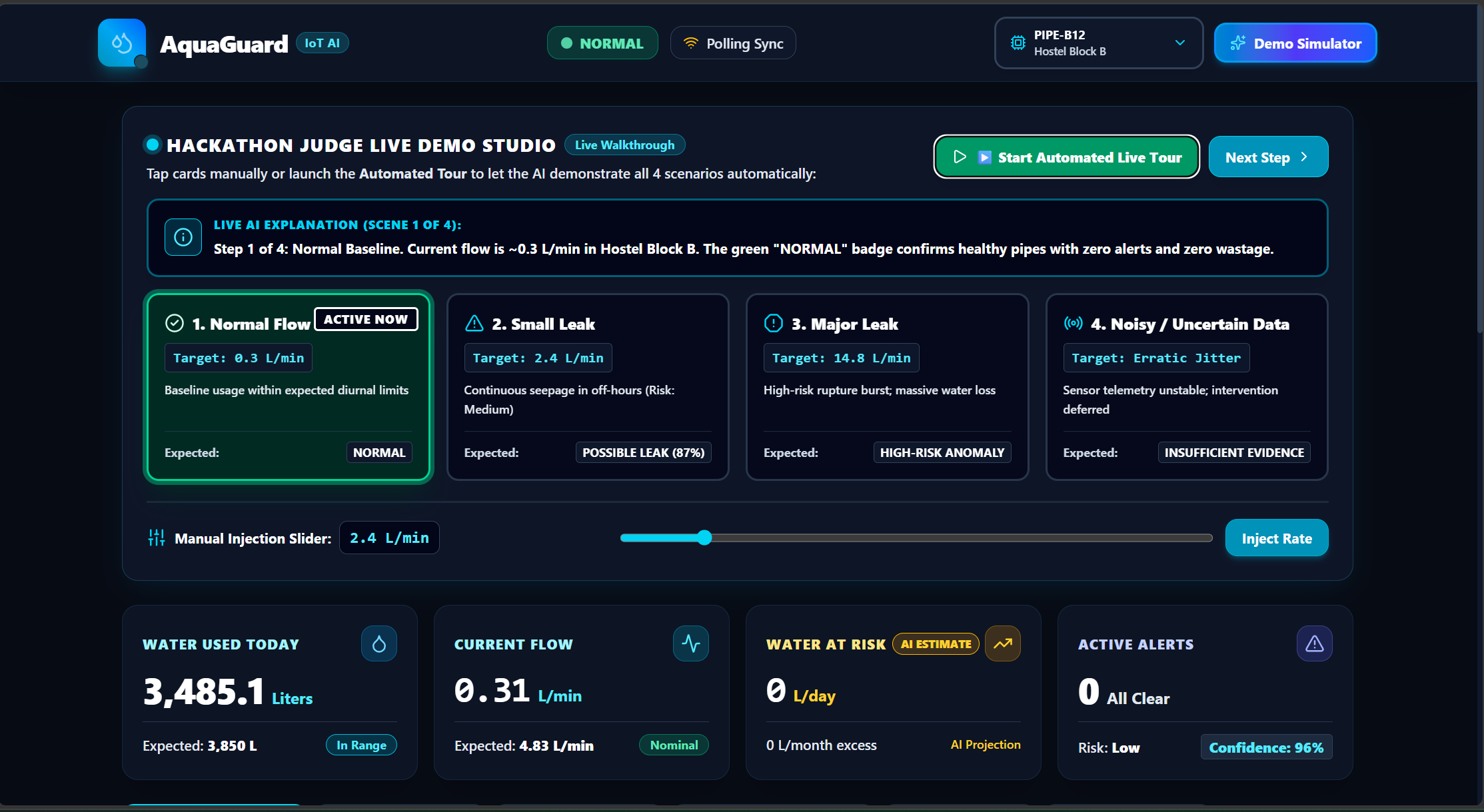This screenshot has height=812, width=1484.
Task: Click the Inject Rate button
Action: tap(1276, 538)
